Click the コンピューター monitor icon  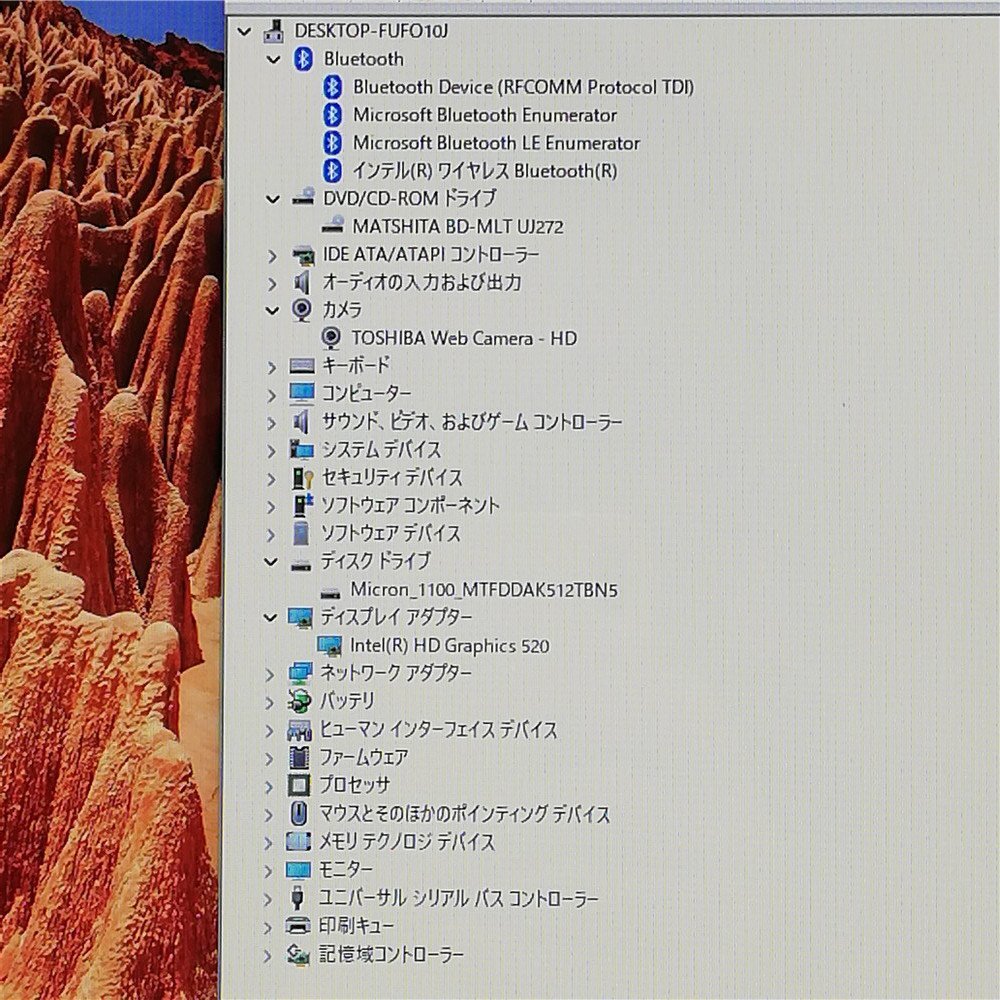pyautogui.click(x=302, y=393)
